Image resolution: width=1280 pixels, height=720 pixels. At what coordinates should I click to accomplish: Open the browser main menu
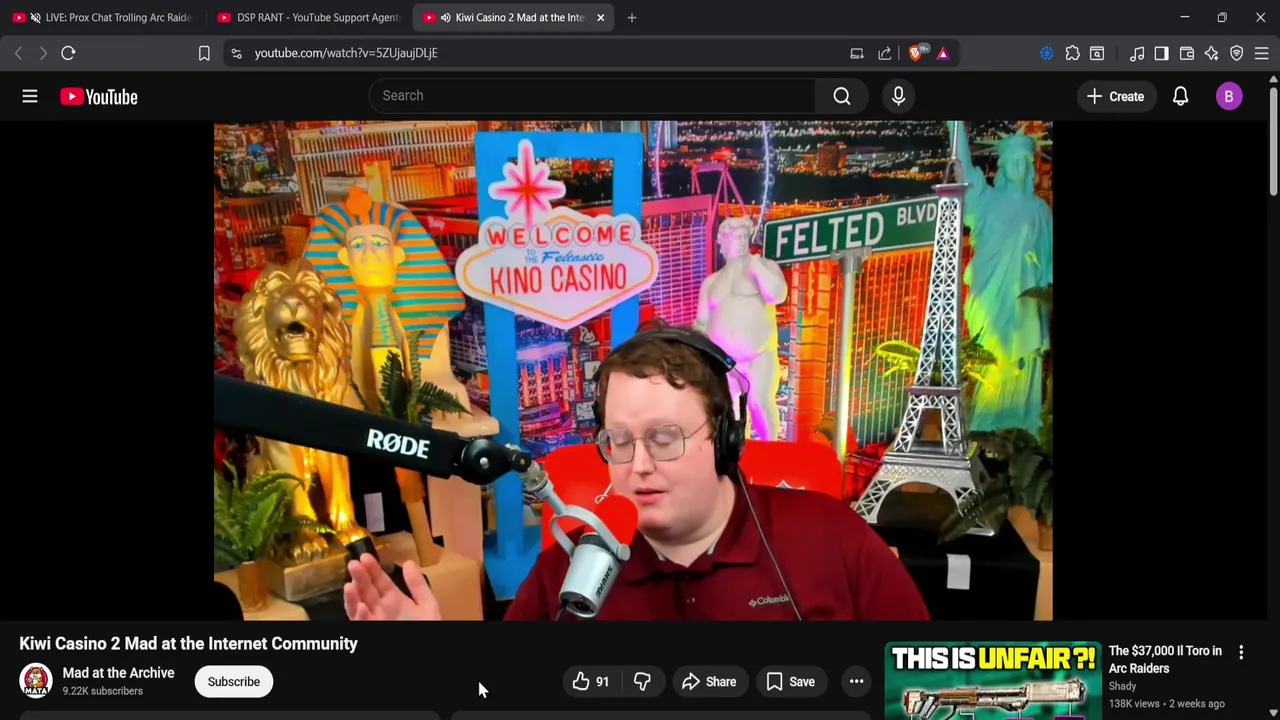pyautogui.click(x=1261, y=53)
